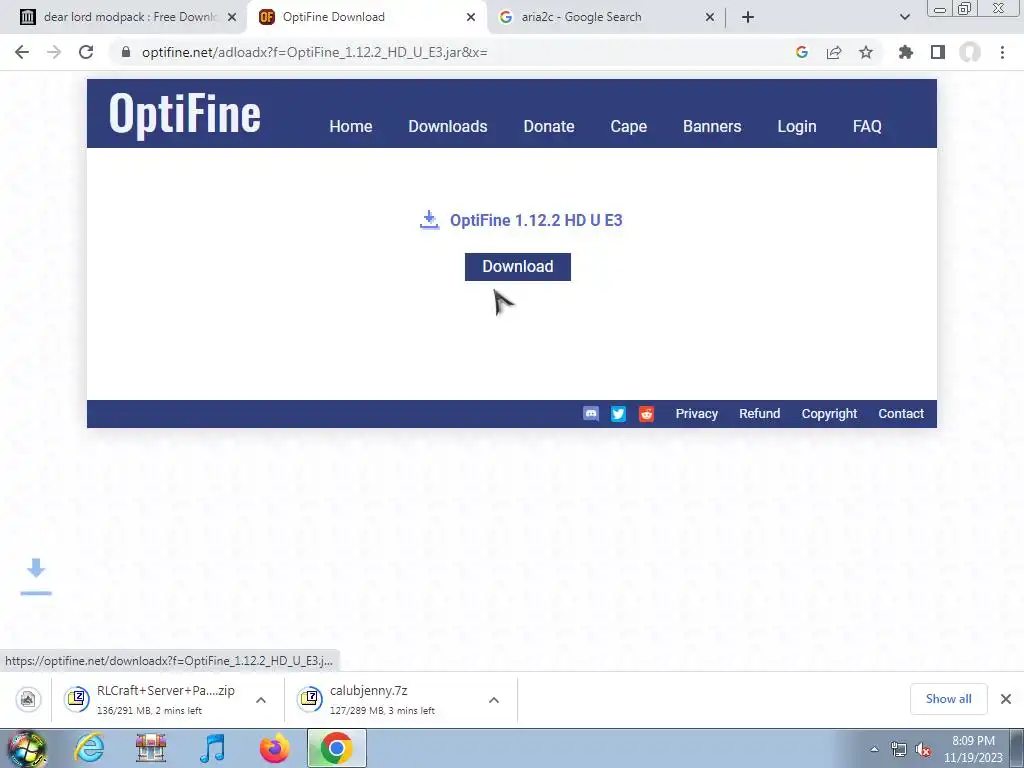Open the Chrome profile avatar
This screenshot has height=768, width=1024.
coord(970,52)
